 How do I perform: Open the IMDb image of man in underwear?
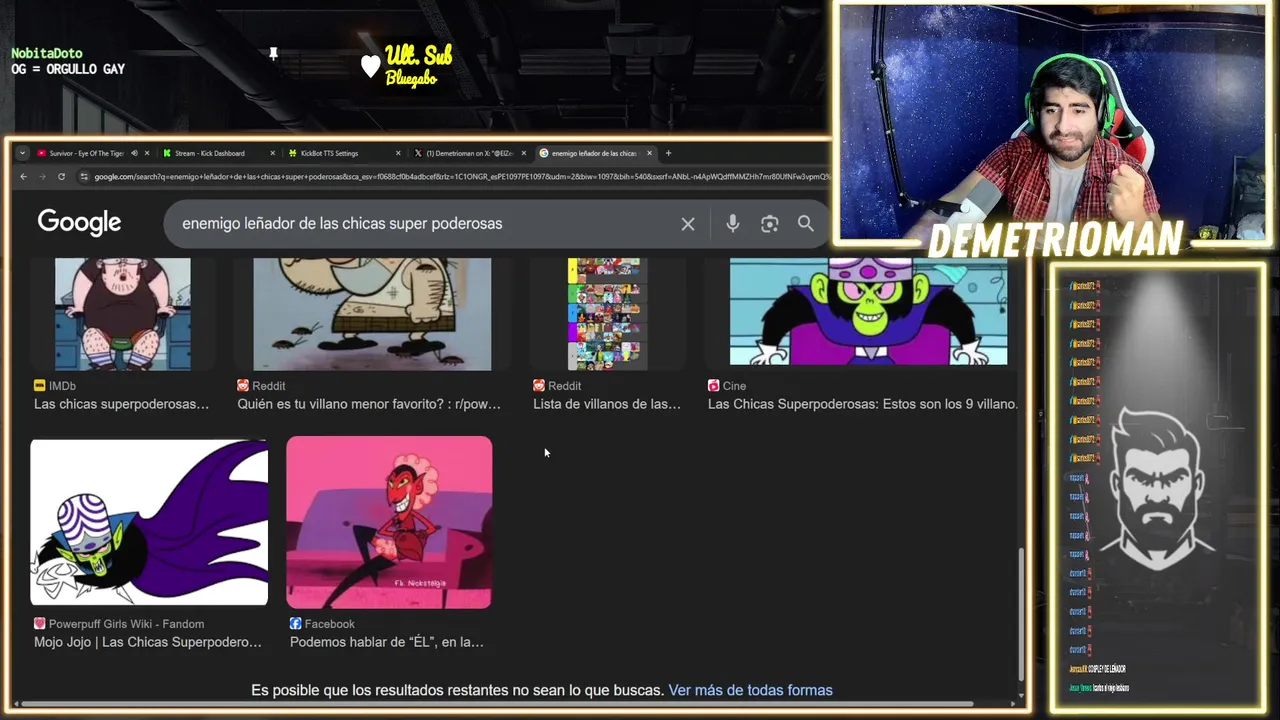123,314
